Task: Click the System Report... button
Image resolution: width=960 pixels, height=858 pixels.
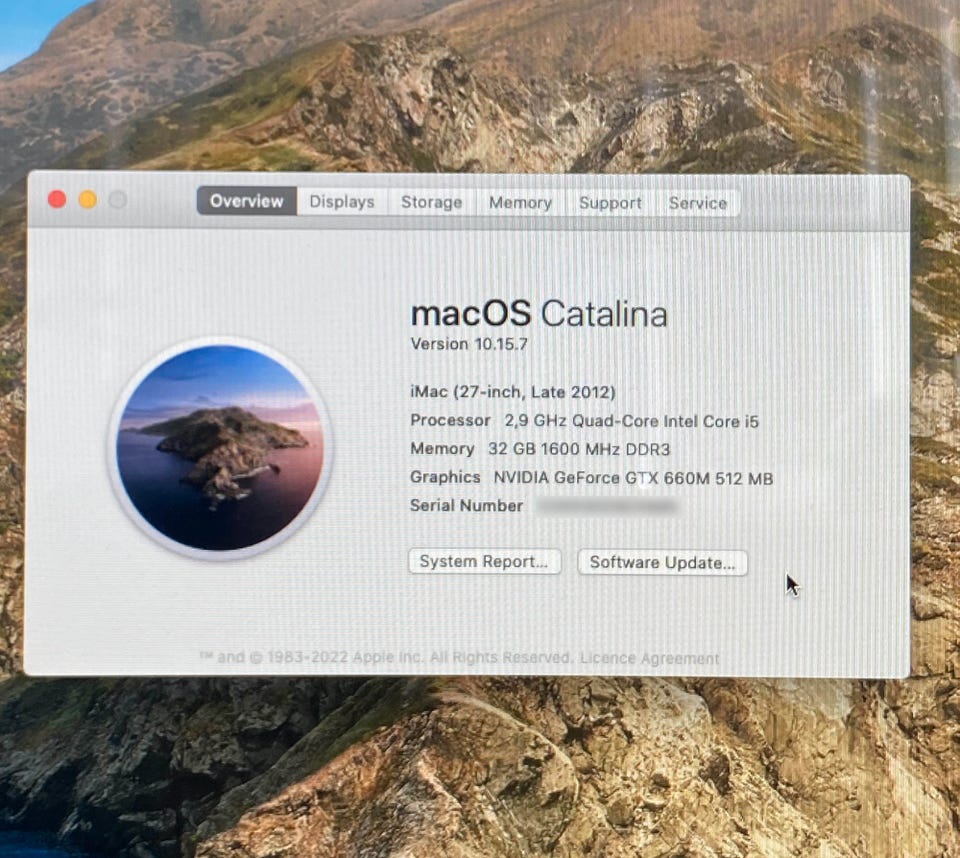Action: 484,562
